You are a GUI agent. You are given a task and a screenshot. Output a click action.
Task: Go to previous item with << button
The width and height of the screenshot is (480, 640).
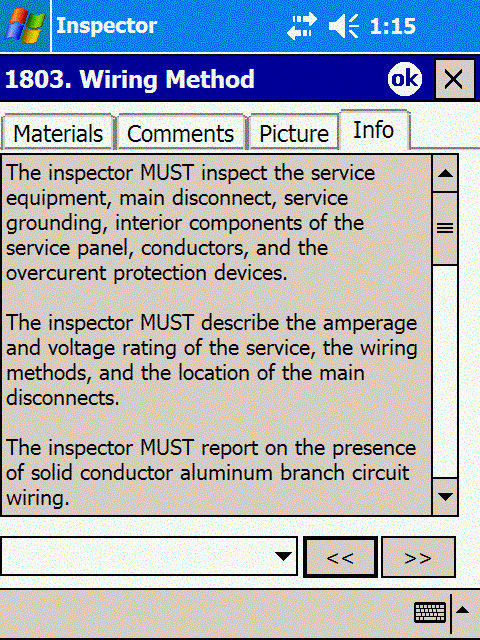coord(340,557)
